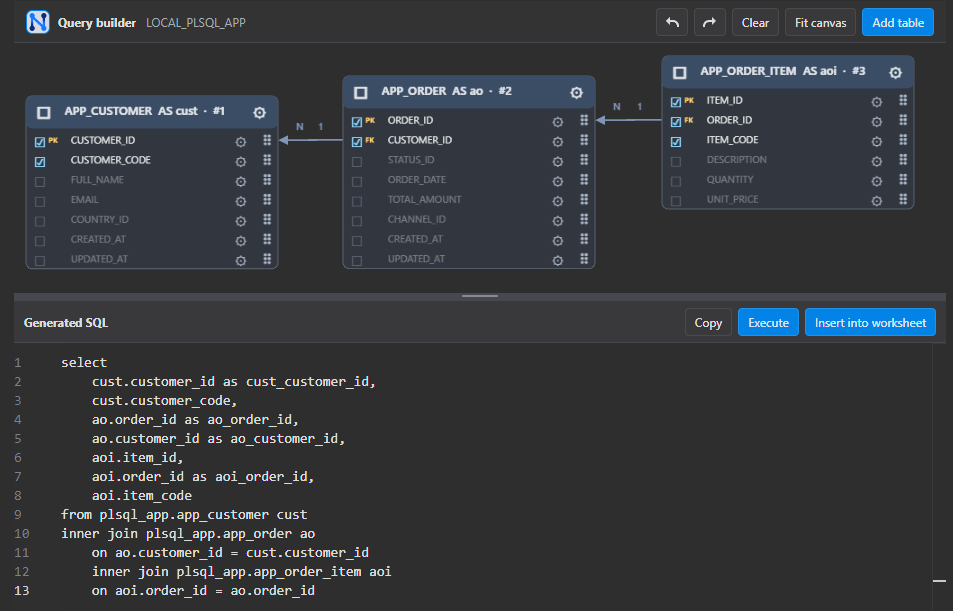
Task: Select all columns checkbox in APP_CUSTOMER header
Action: 44,112
